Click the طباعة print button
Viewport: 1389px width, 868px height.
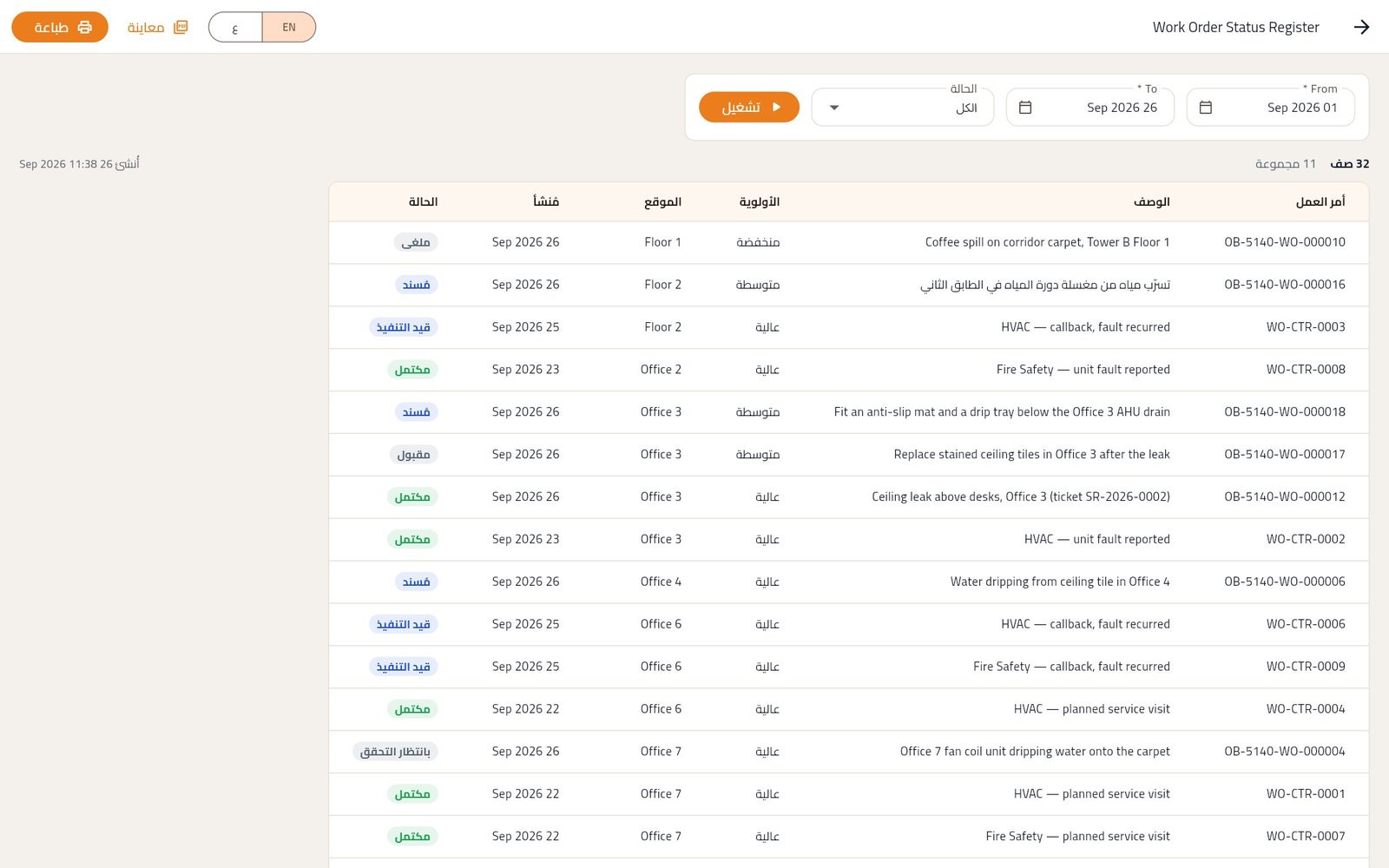60,27
